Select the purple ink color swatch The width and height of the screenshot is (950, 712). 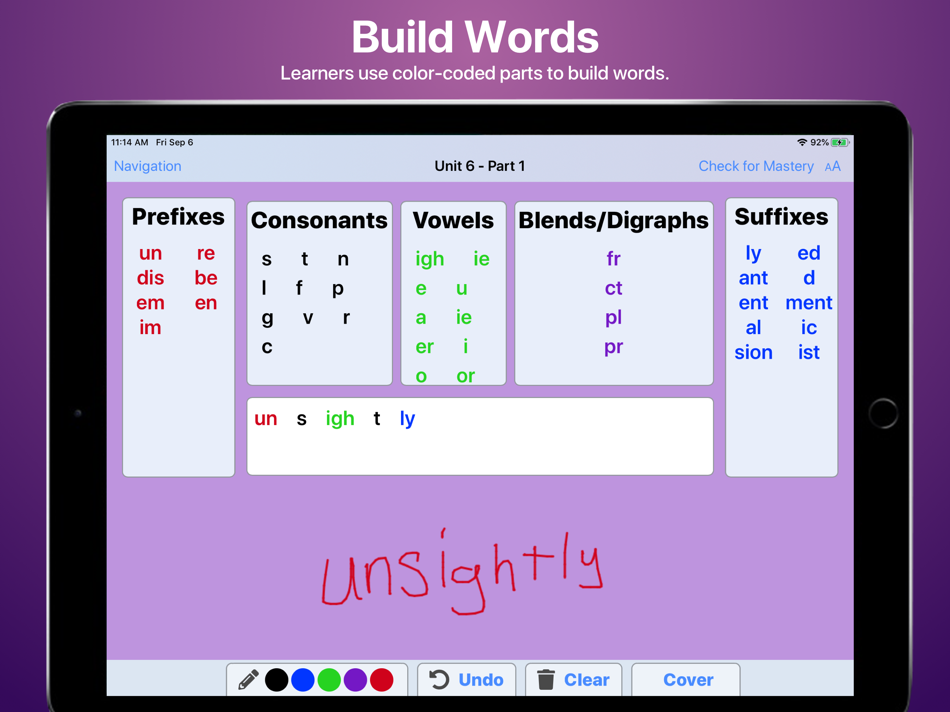(x=356, y=679)
